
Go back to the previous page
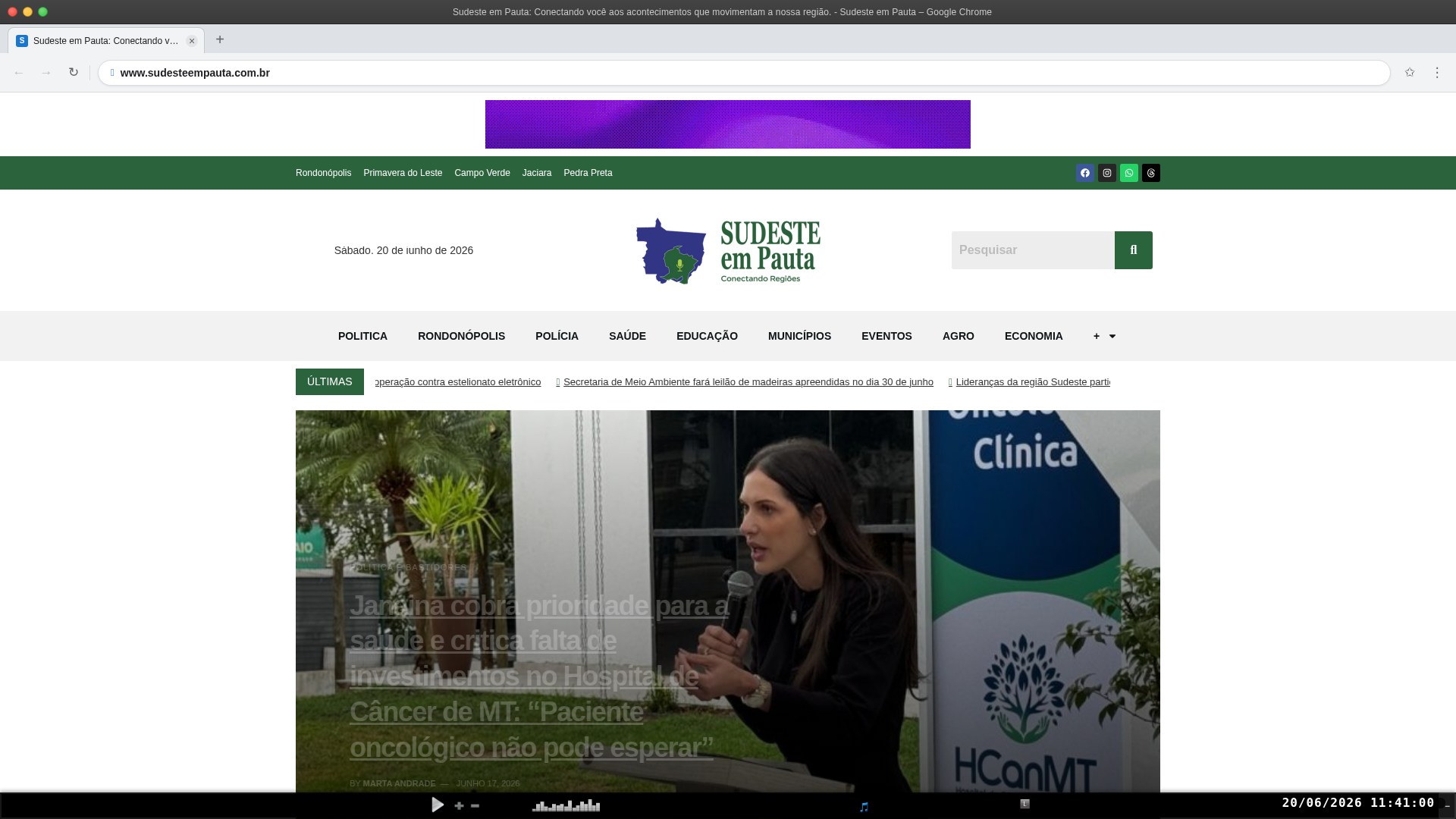(x=19, y=73)
